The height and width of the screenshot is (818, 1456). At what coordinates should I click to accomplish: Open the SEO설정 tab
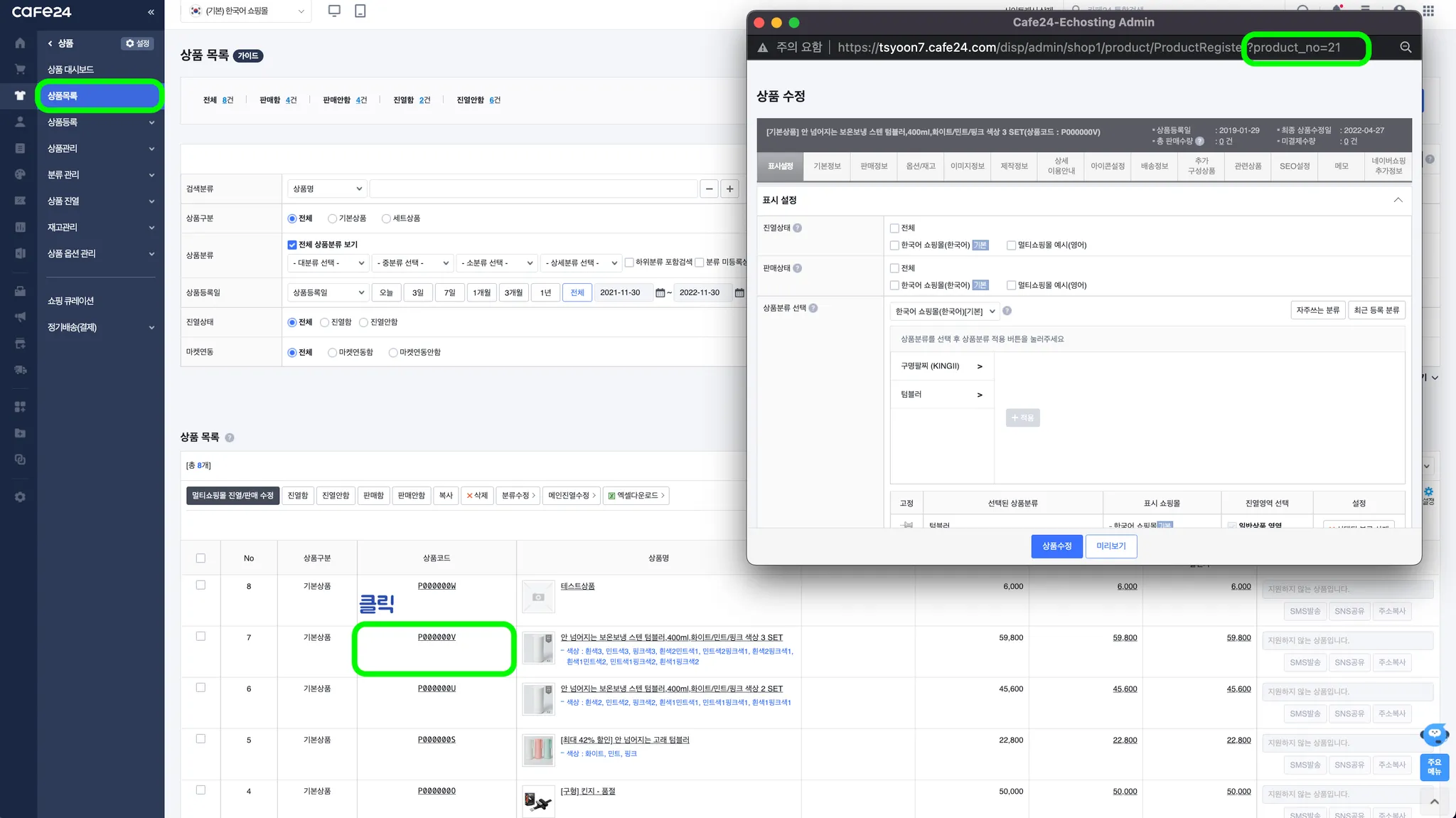click(x=1294, y=166)
